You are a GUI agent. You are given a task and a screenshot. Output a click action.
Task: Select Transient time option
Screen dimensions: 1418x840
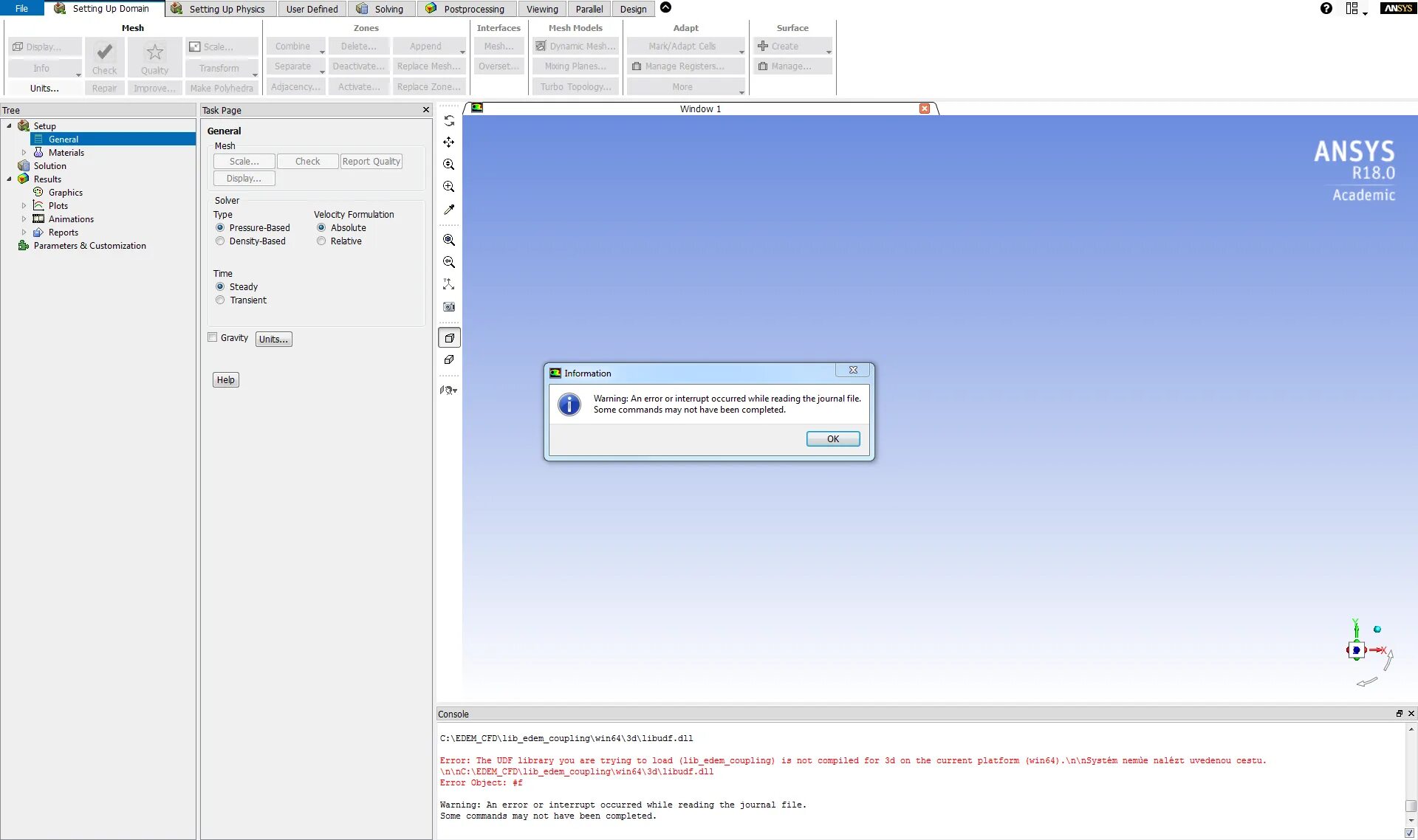(x=220, y=300)
